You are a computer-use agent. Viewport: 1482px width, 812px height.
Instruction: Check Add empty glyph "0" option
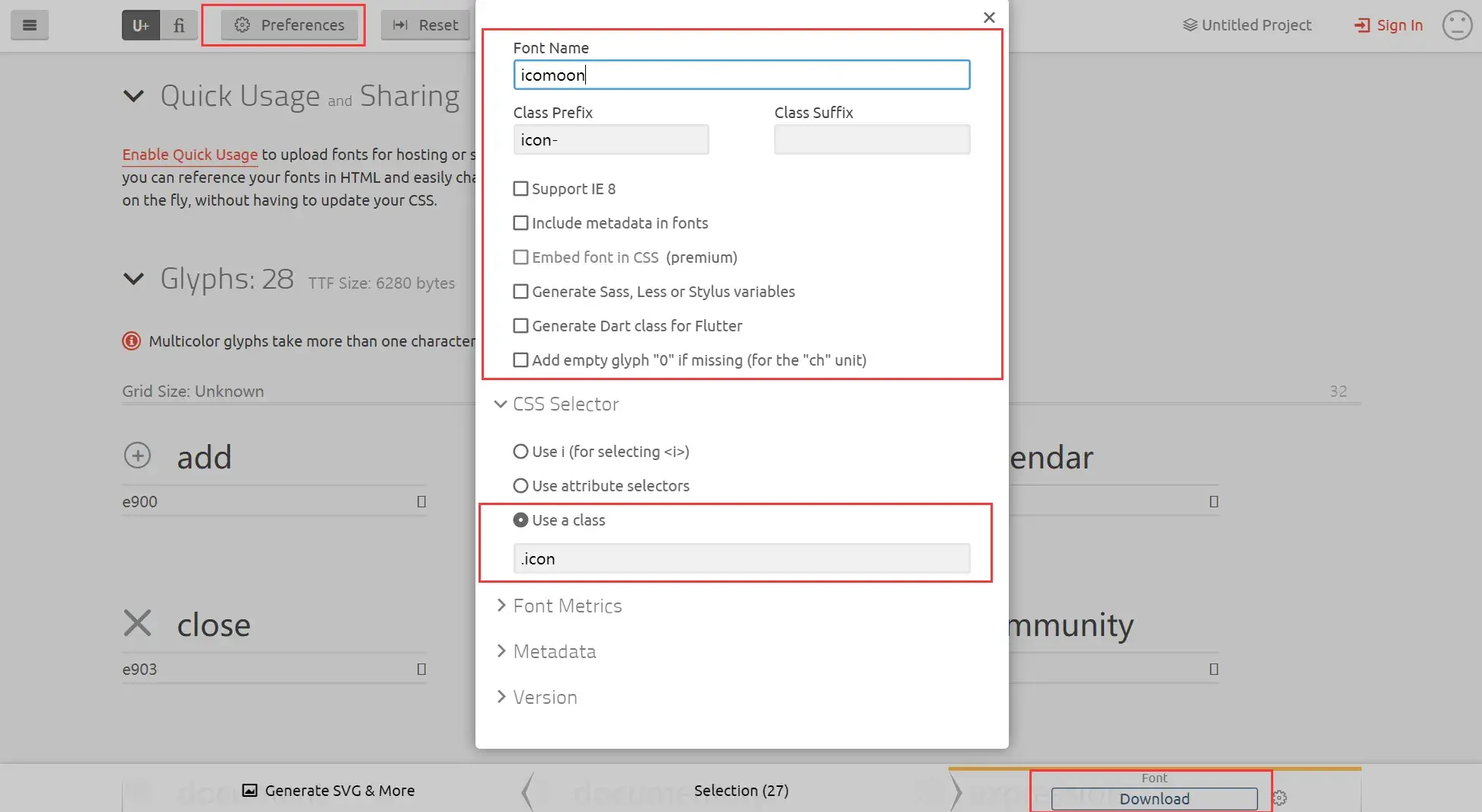[520, 360]
